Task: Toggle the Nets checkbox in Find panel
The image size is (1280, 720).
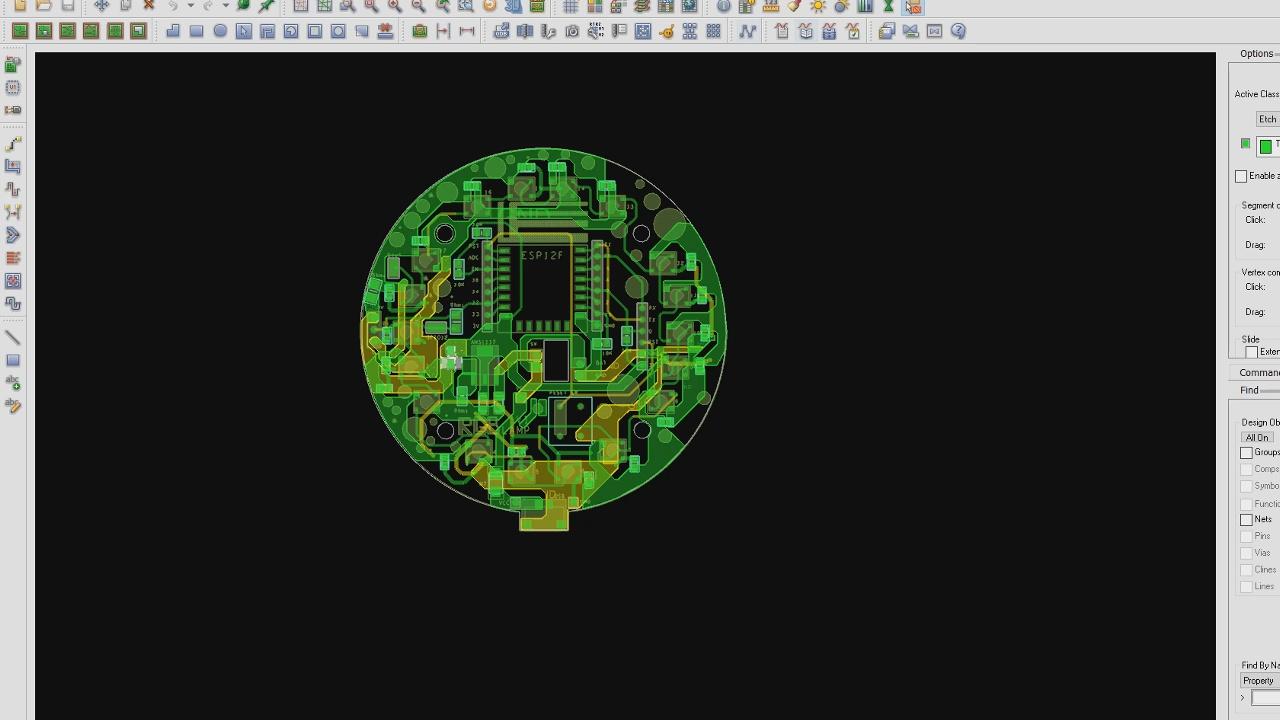Action: (1246, 520)
